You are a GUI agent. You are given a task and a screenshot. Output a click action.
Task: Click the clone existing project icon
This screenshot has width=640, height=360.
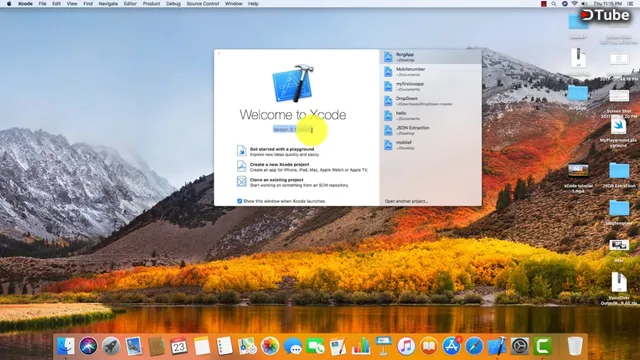click(x=242, y=181)
